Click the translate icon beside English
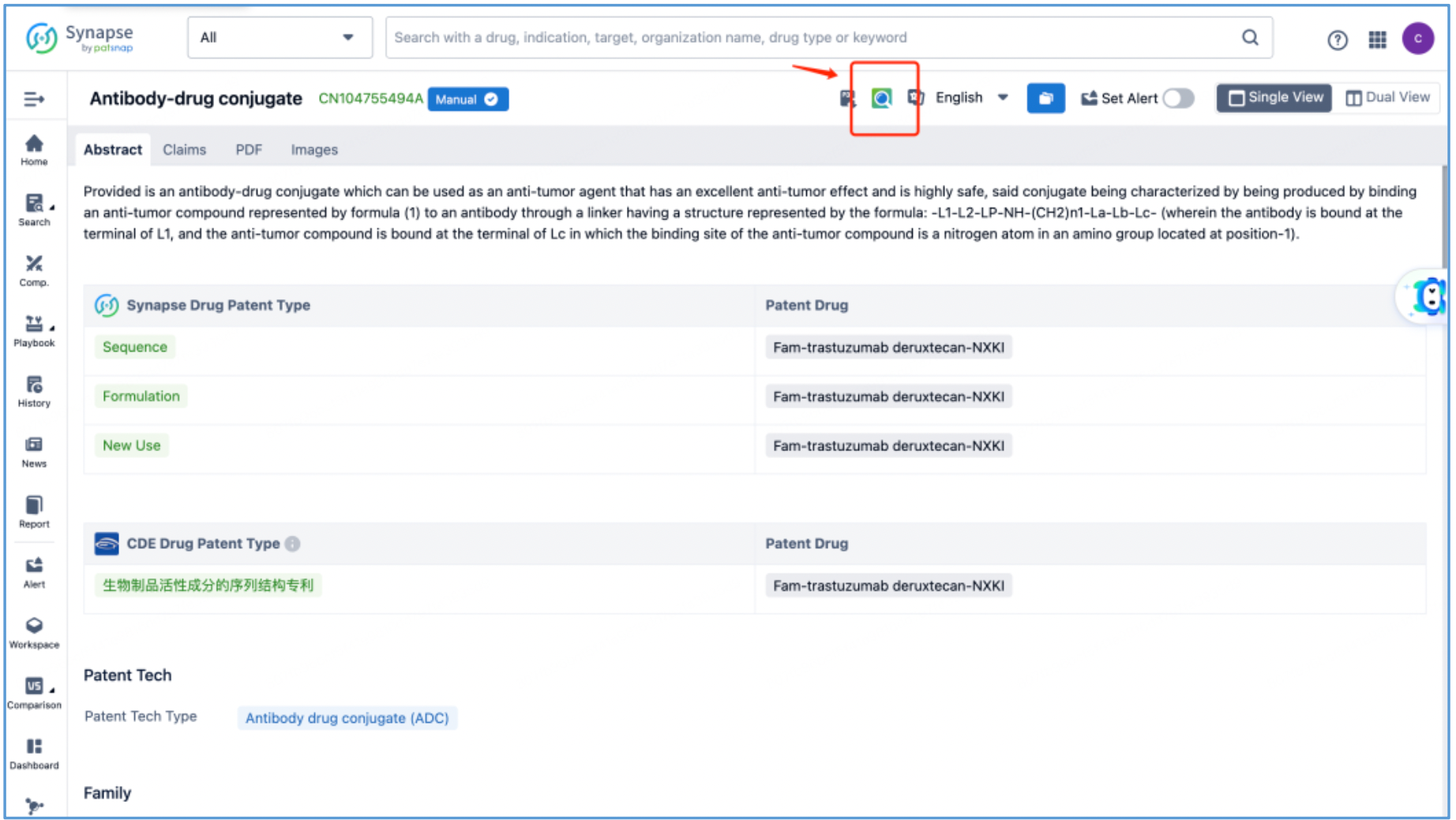1456x820 pixels. [915, 97]
